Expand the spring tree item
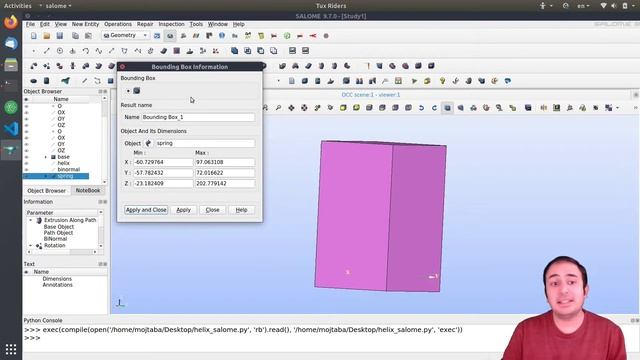This screenshot has width=640, height=360. tap(46, 176)
